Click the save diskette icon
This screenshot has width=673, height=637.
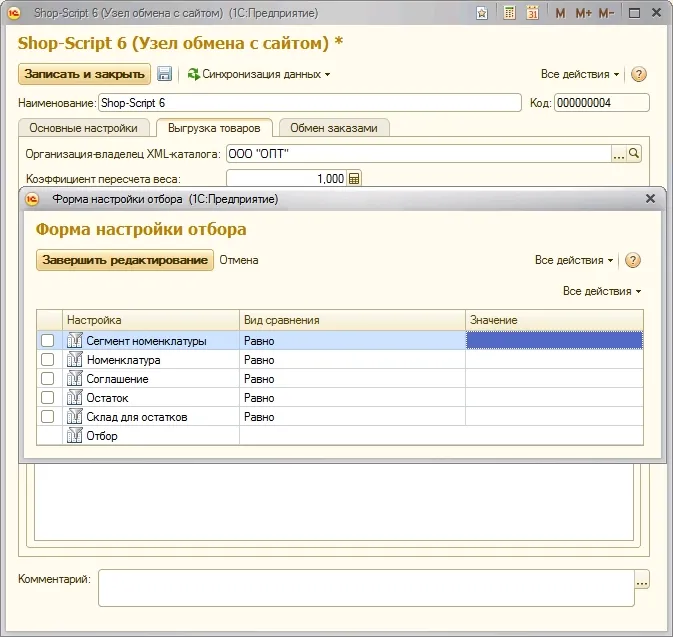[165, 74]
